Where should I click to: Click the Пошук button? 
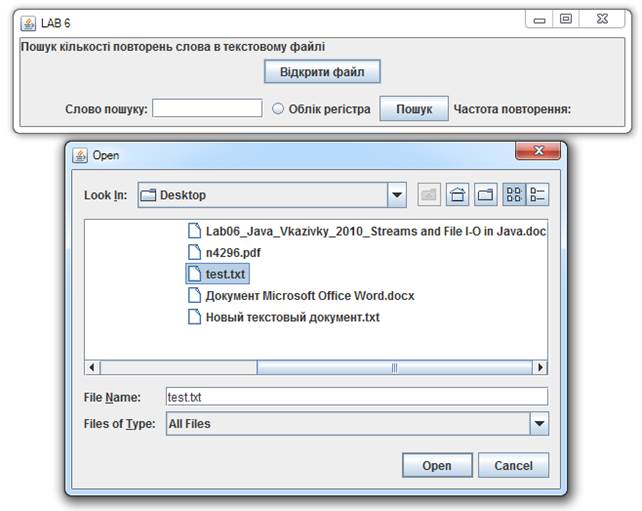pos(414,109)
